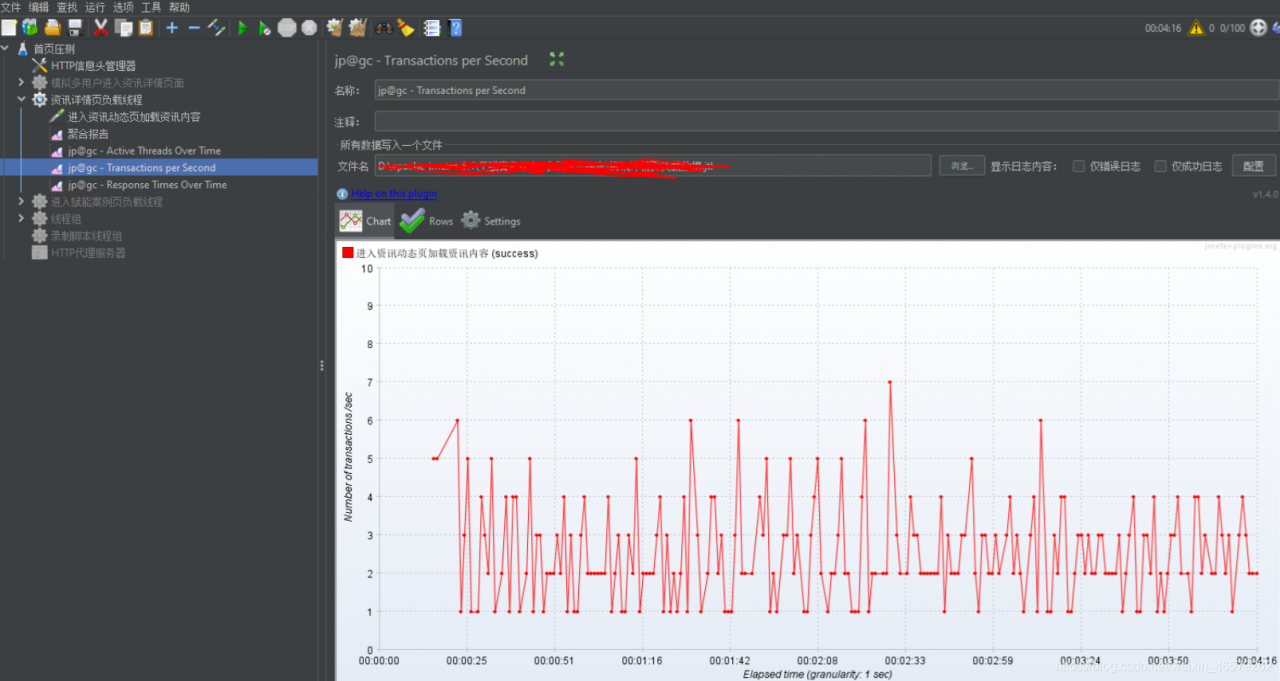The height and width of the screenshot is (681, 1280).
Task: Click the green Start test run icon
Action: click(242, 28)
